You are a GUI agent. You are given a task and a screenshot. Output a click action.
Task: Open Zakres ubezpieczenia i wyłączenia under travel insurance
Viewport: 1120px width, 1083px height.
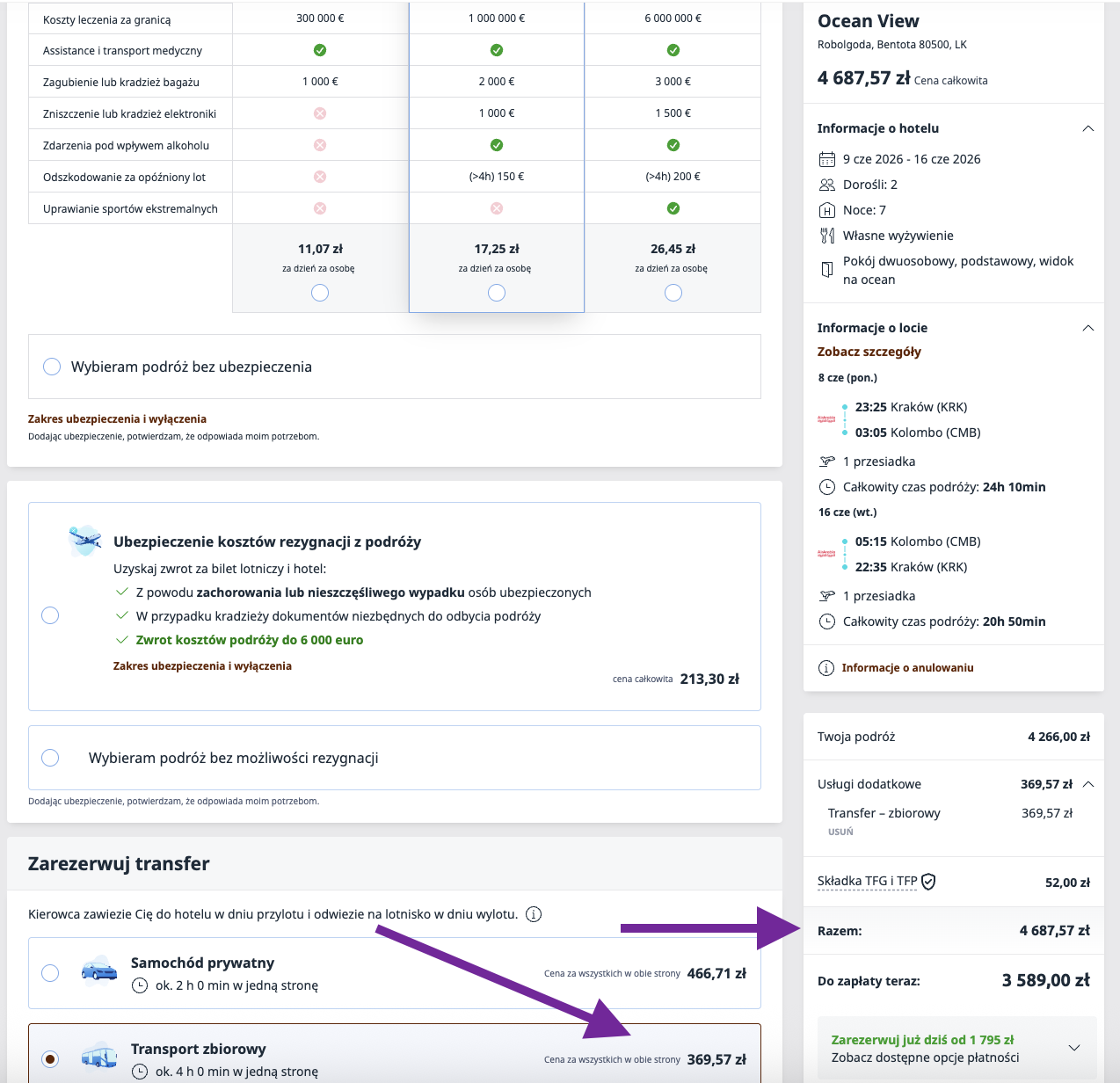point(117,419)
